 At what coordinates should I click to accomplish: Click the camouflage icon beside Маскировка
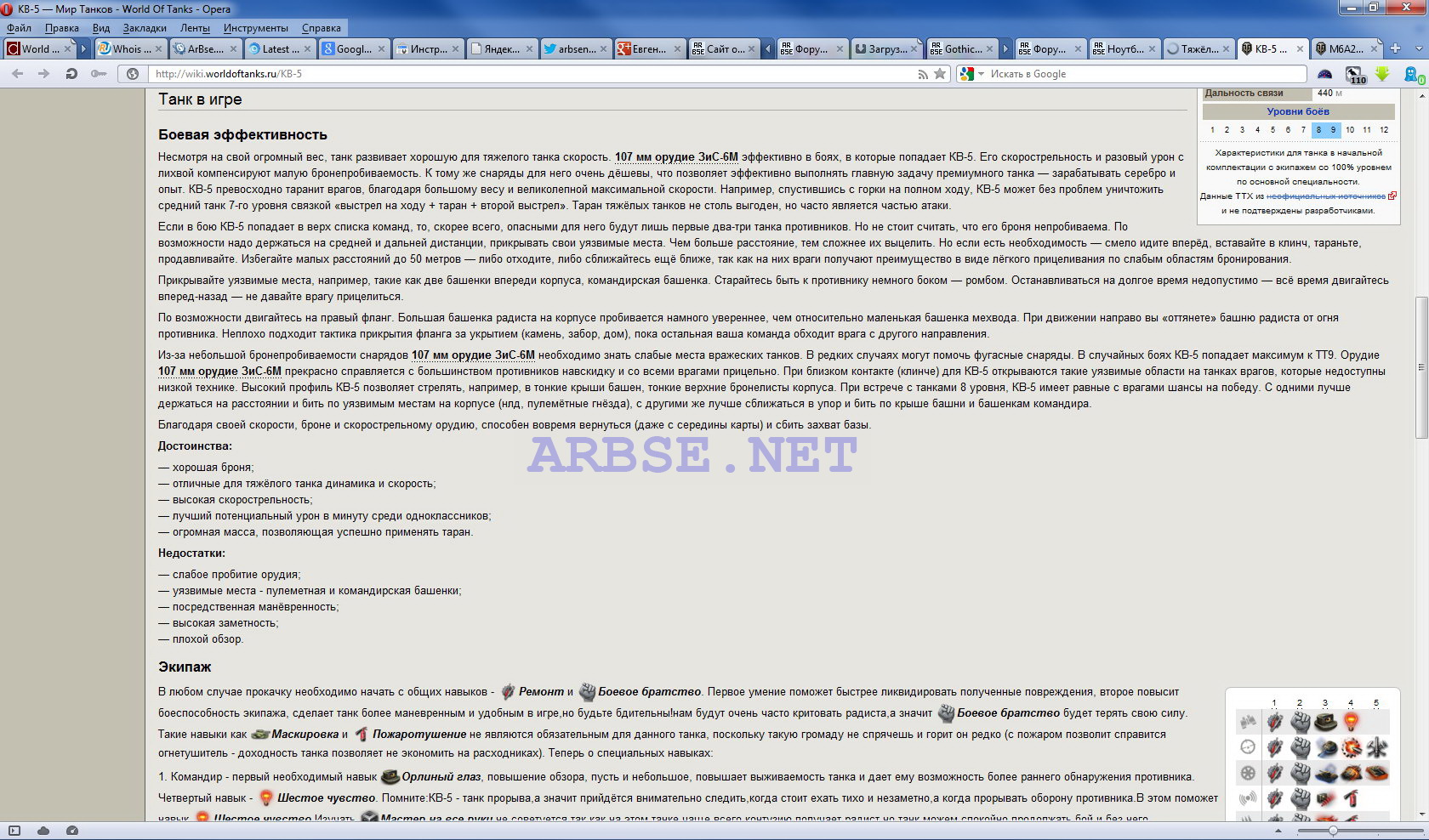coord(260,734)
